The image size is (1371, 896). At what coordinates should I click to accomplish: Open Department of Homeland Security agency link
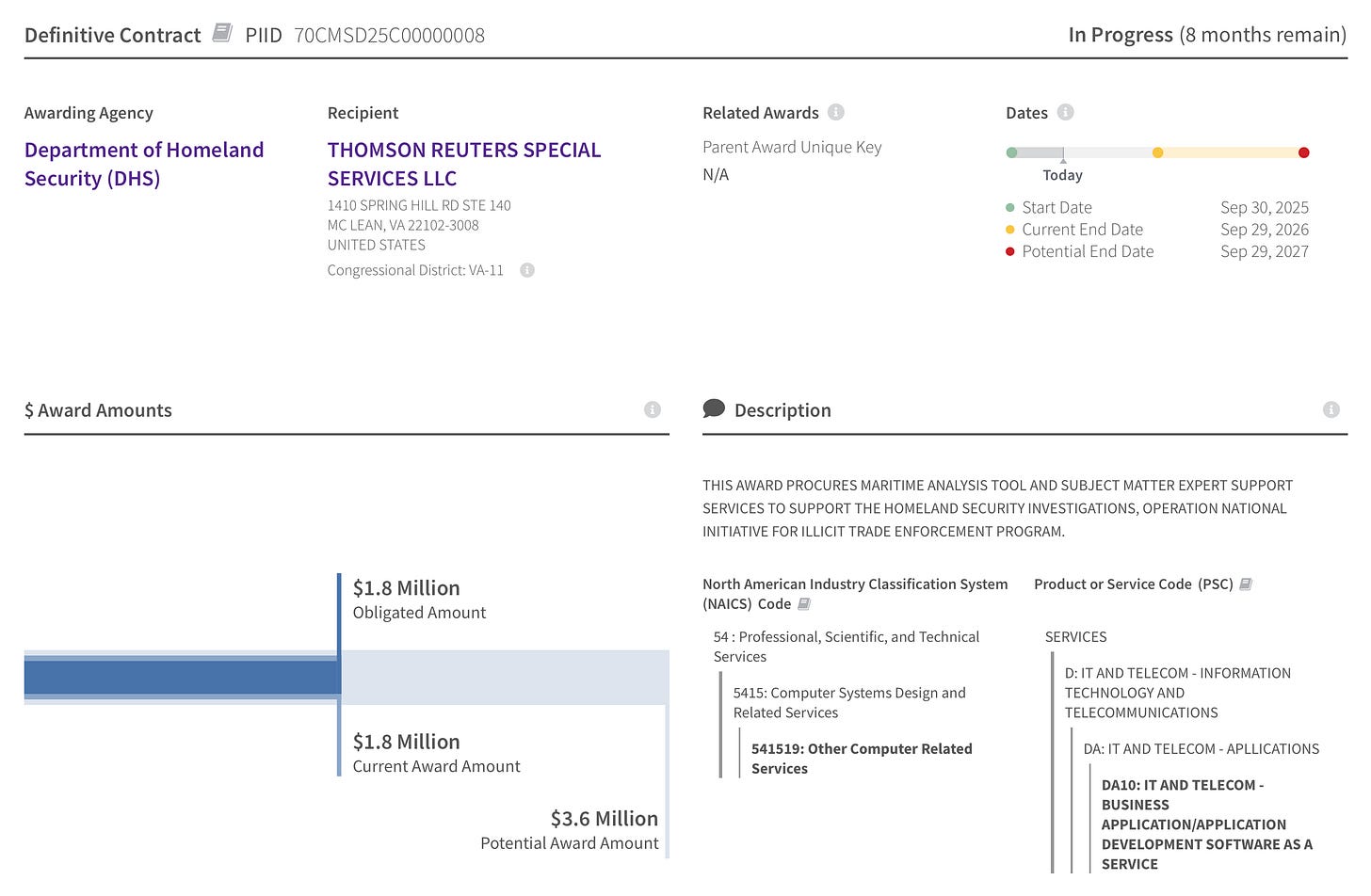click(144, 164)
